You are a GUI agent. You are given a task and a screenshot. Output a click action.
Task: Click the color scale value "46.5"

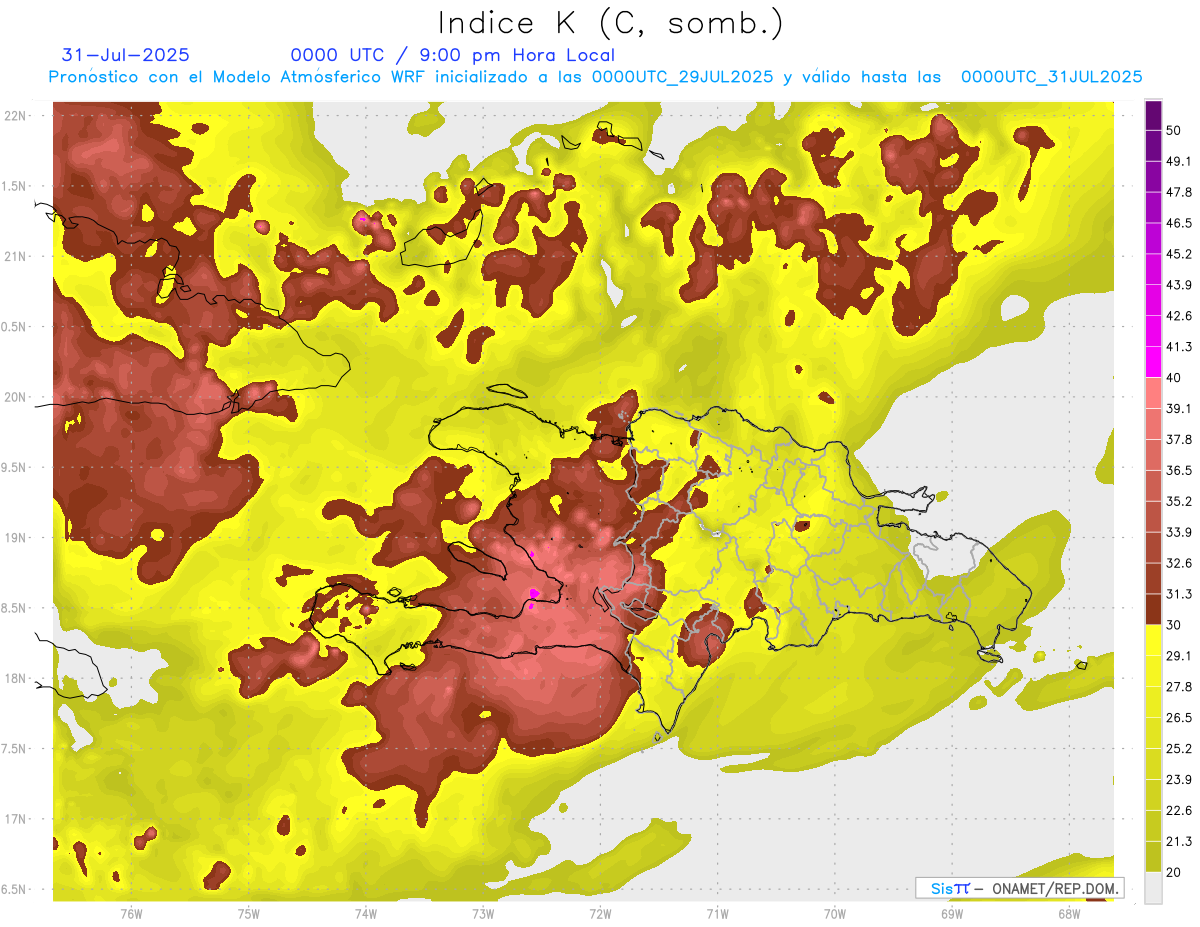pos(1178,223)
